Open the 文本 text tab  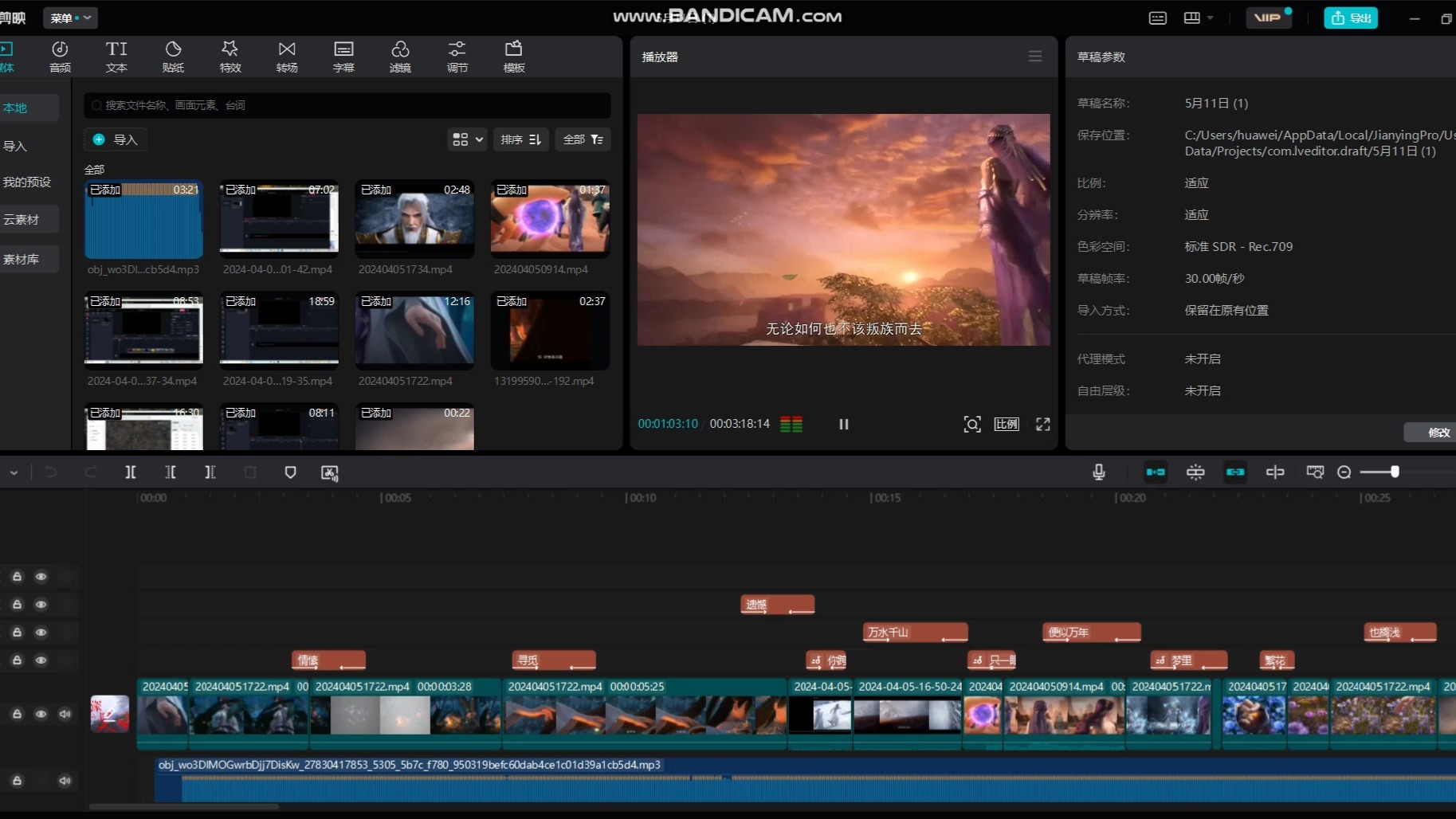116,57
